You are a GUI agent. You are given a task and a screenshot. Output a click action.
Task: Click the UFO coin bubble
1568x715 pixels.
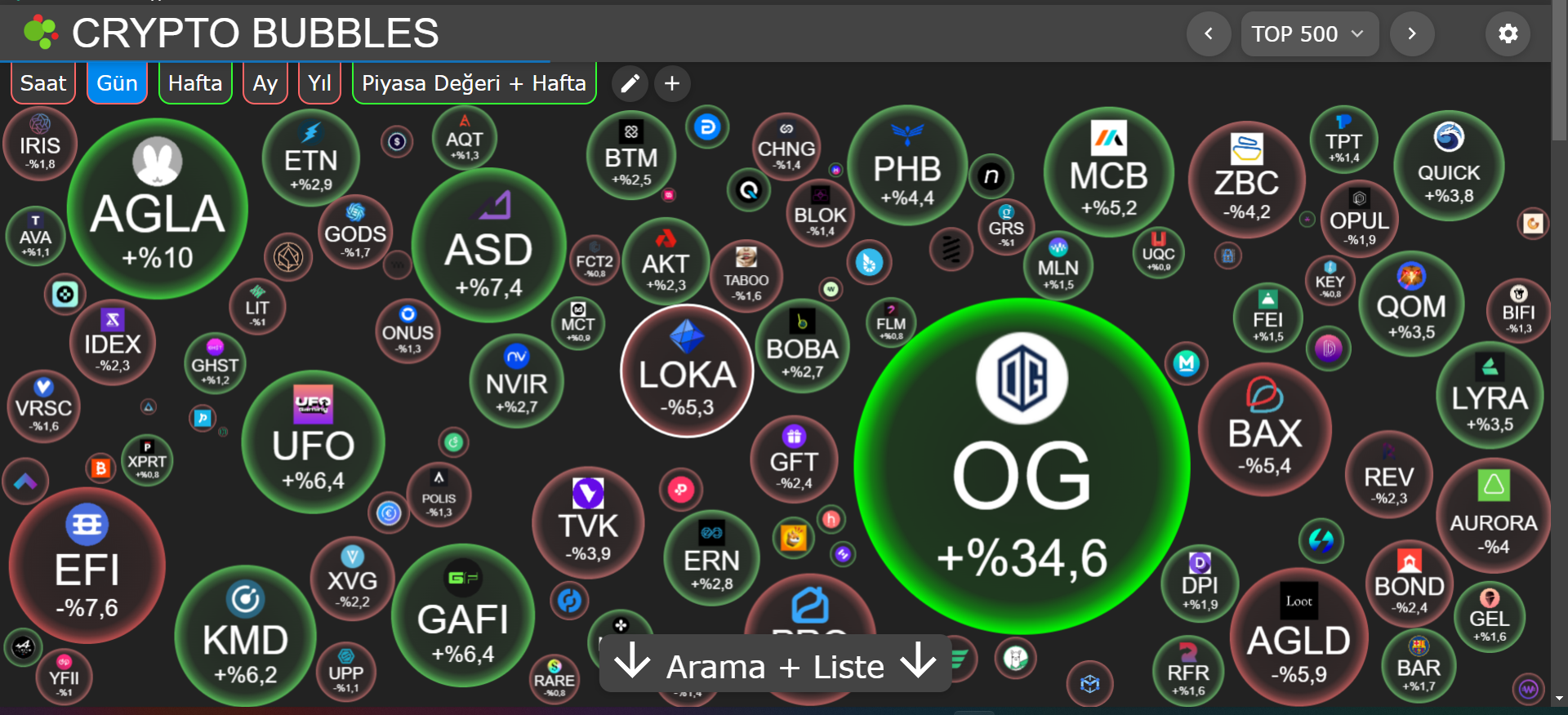pos(313,442)
